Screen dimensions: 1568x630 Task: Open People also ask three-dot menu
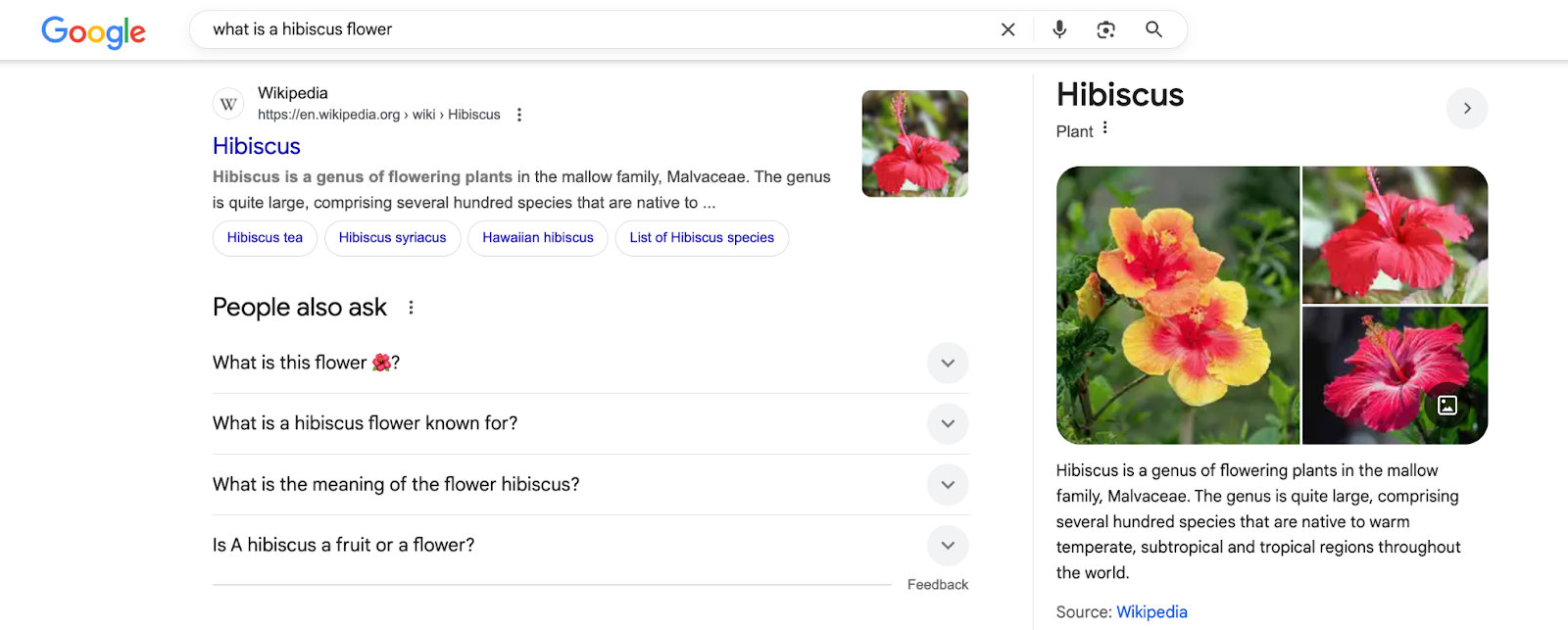(x=411, y=308)
